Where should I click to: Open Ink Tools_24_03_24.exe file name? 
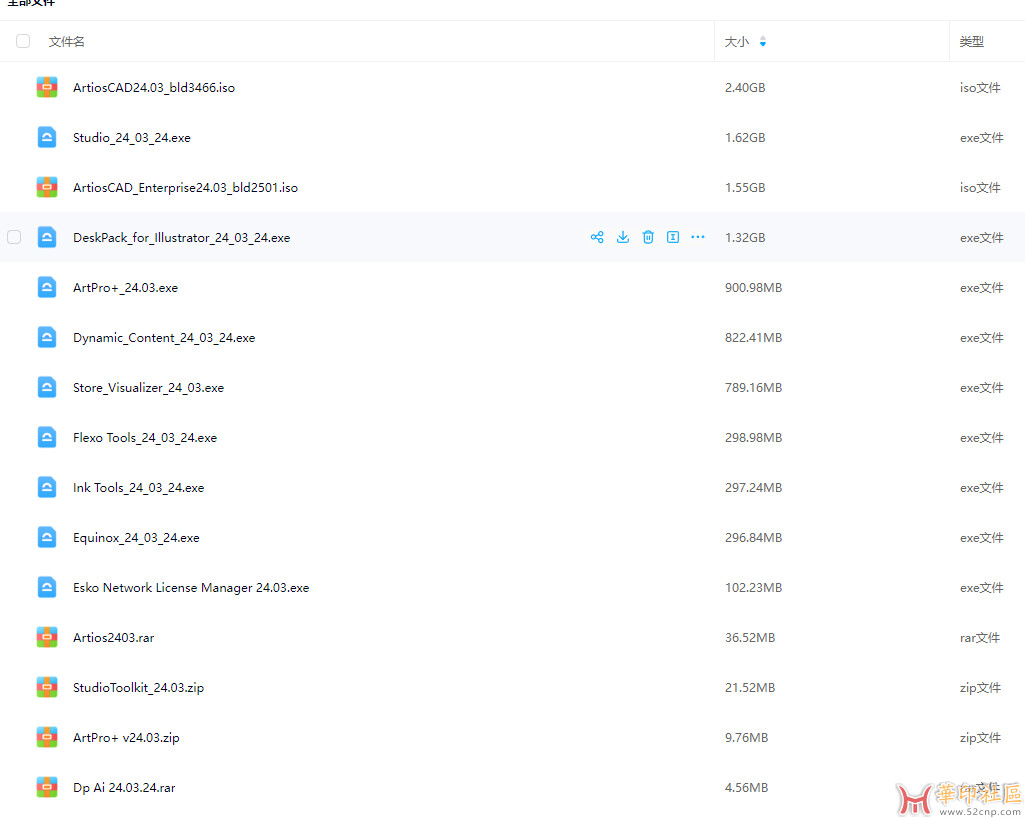(138, 488)
